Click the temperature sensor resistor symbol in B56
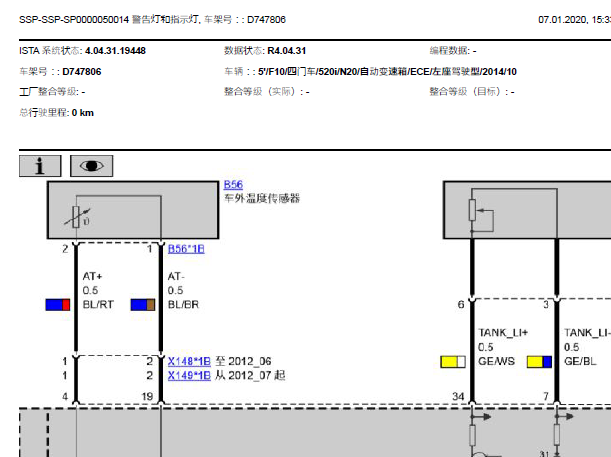611x457 pixels. [x=77, y=217]
